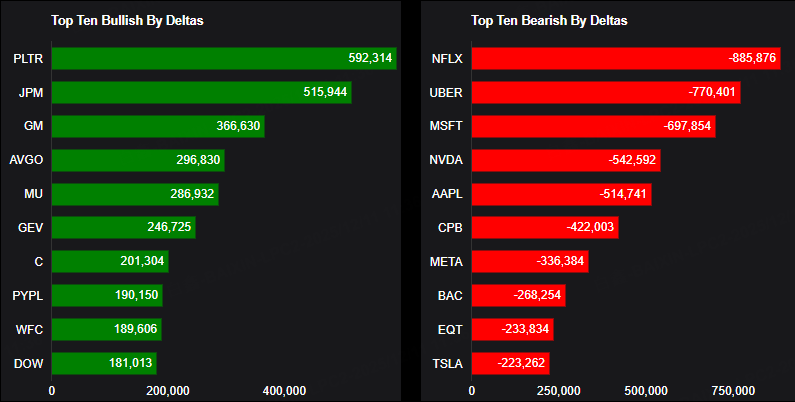Select the GEV green bar
The height and width of the screenshot is (402, 795).
click(123, 228)
